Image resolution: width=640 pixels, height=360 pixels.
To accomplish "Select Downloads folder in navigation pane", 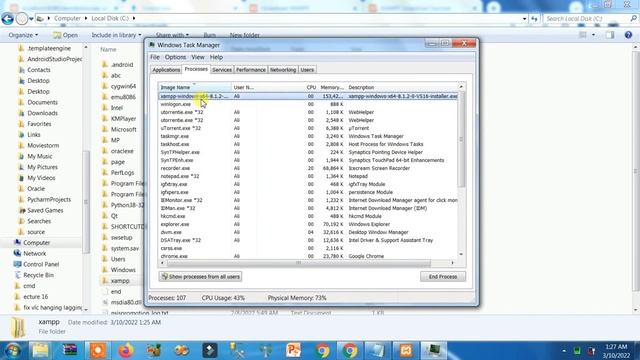I will coord(42,113).
